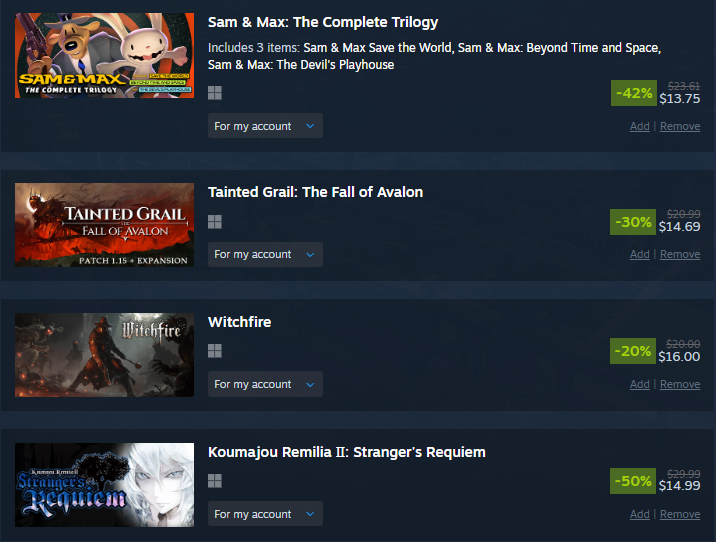This screenshot has height=542, width=716.
Task: Open the Witchfire title link
Action: pos(240,322)
